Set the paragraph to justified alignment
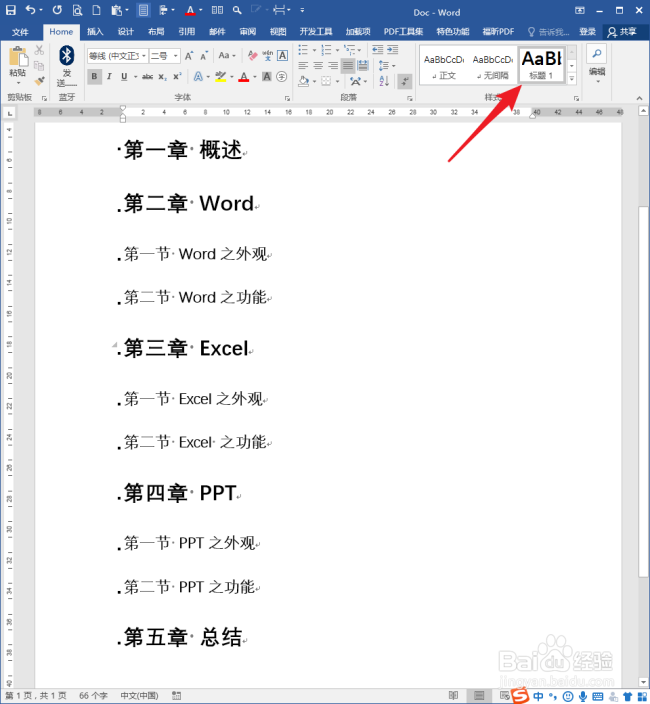Viewport: 650px width, 704px height. point(348,66)
